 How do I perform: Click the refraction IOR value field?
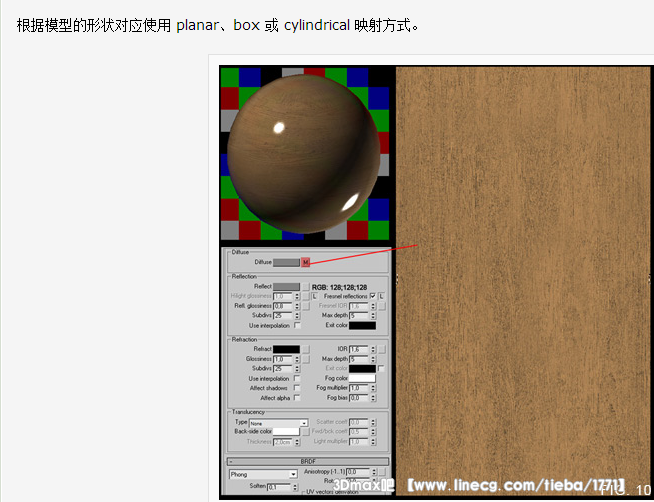coord(359,349)
